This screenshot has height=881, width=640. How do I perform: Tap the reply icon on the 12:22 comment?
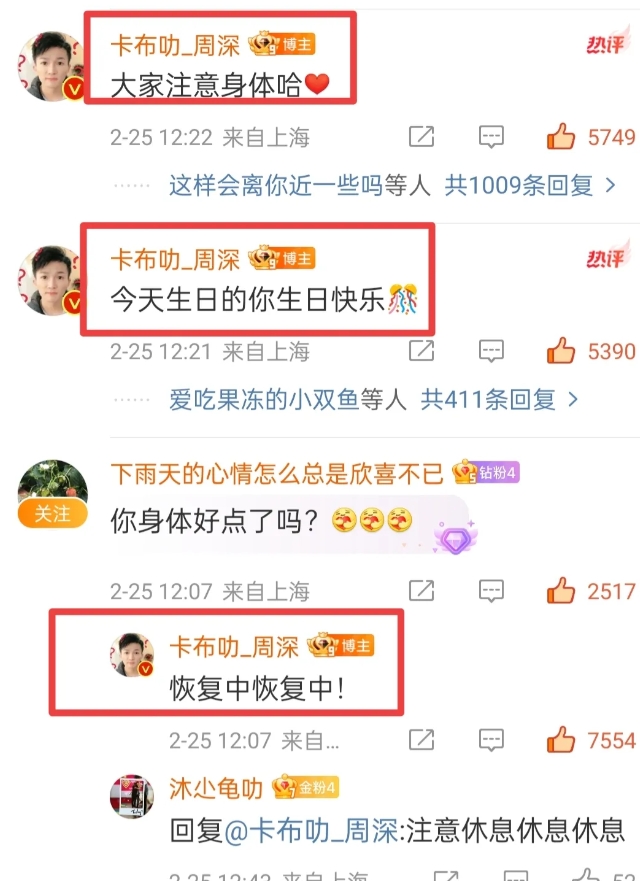coord(491,137)
